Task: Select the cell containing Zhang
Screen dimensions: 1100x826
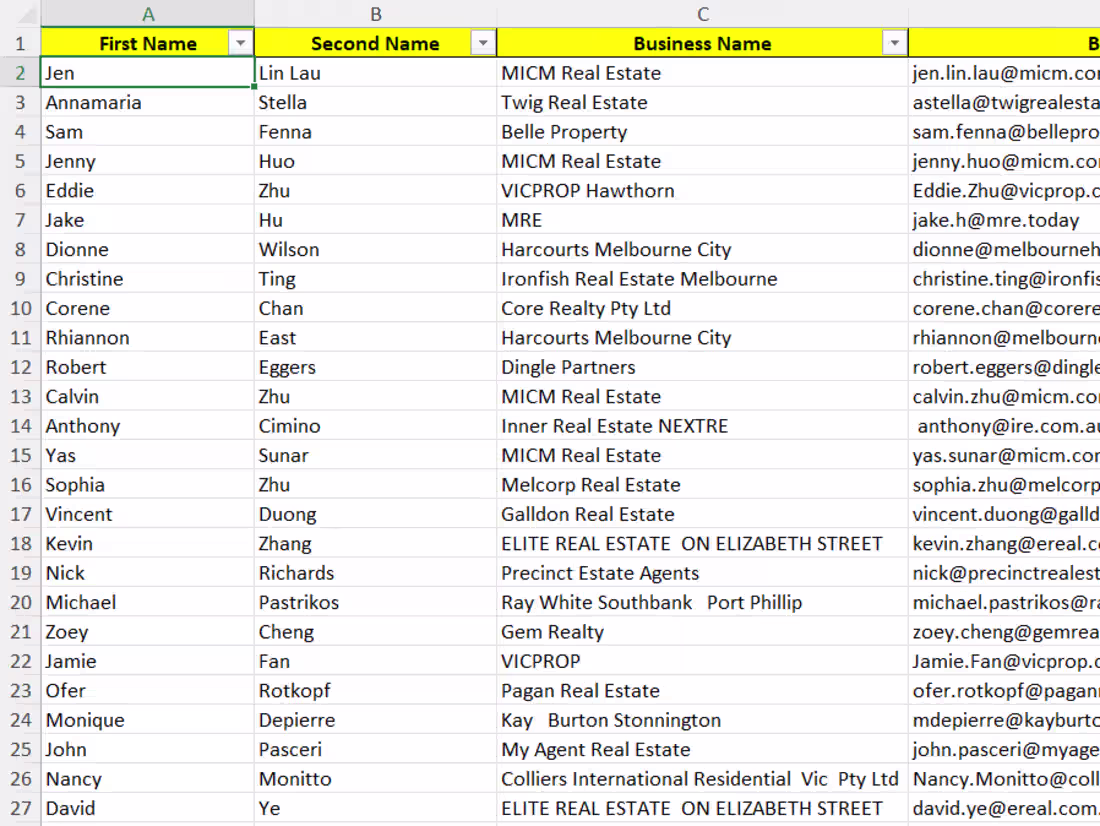Action: tap(375, 544)
